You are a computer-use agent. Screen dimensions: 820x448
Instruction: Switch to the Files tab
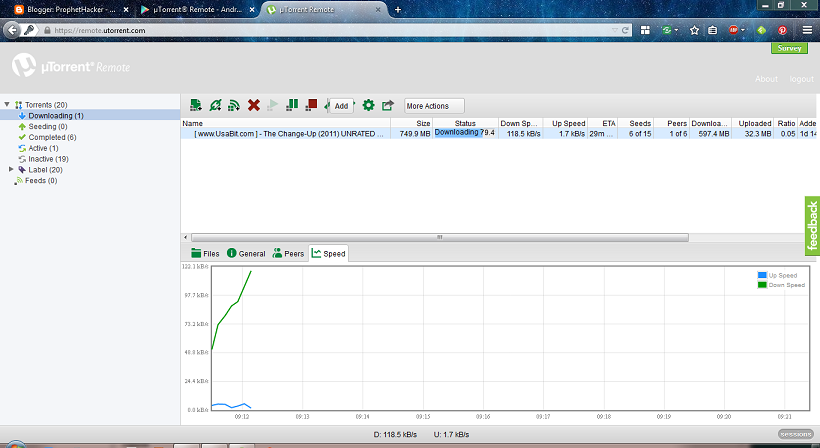pyautogui.click(x=205, y=254)
